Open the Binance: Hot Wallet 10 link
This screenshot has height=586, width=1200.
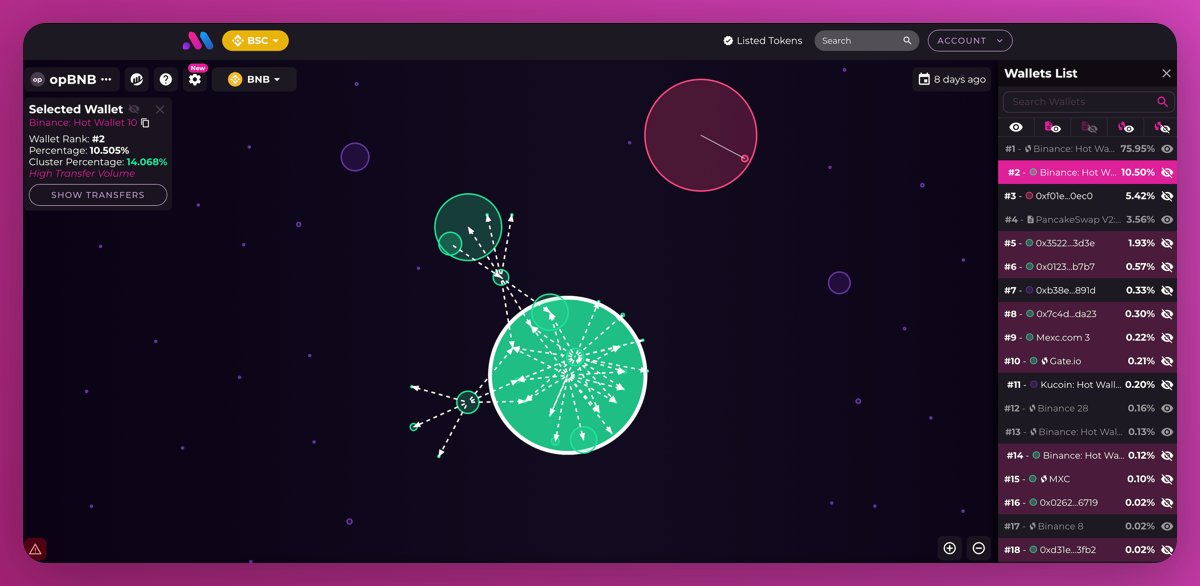83,123
